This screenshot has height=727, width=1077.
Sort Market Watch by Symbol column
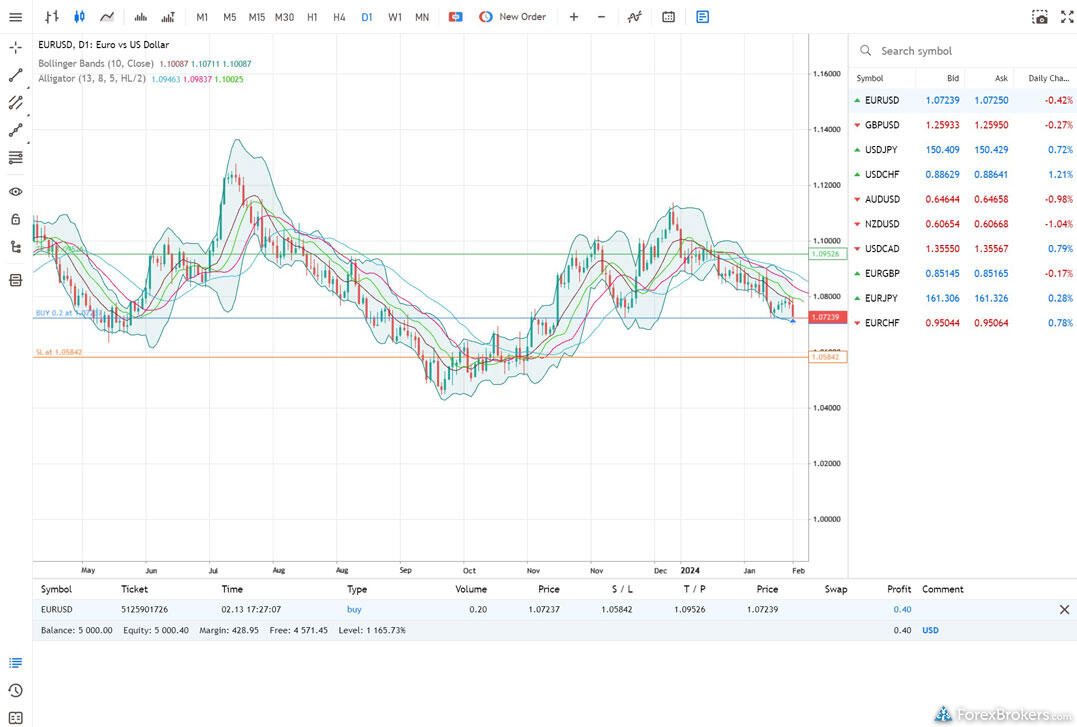(870, 78)
